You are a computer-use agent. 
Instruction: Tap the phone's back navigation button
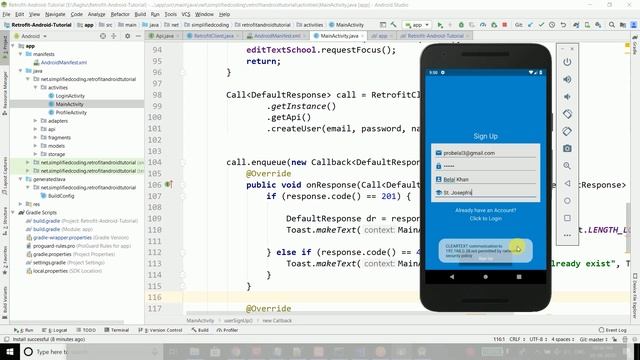tap(452, 276)
